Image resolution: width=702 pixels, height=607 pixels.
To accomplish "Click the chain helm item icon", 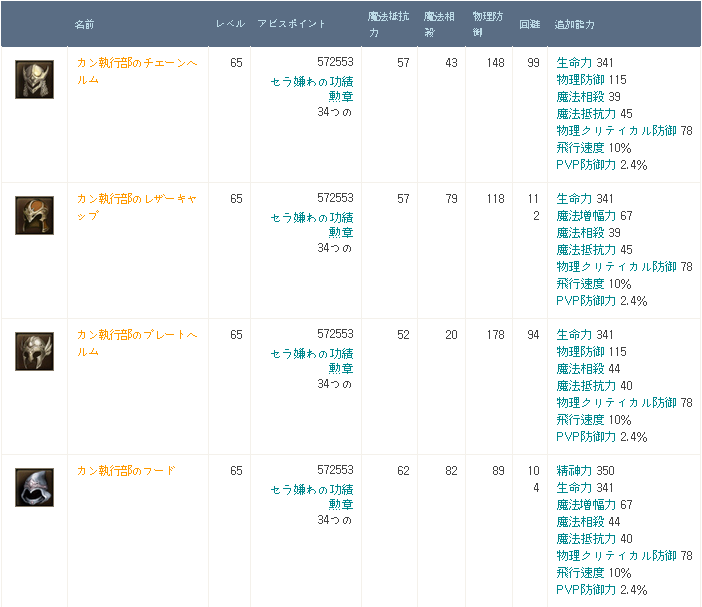I will pos(34,80).
